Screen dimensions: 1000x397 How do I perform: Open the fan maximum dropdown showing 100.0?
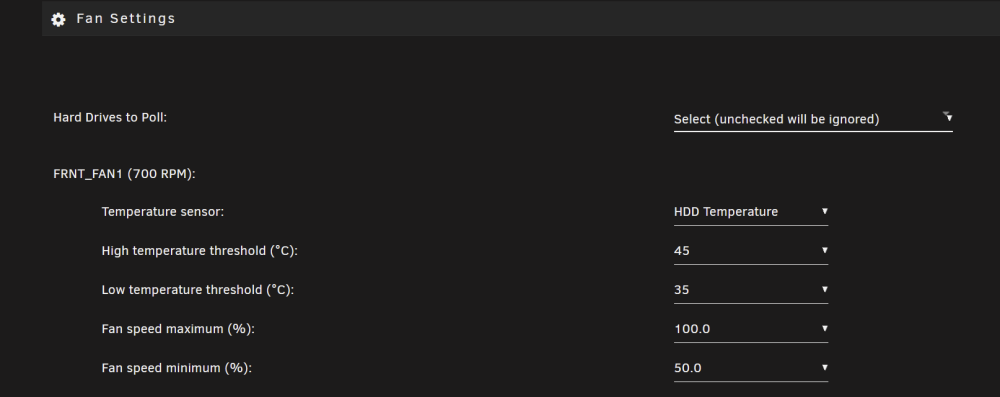click(x=751, y=329)
